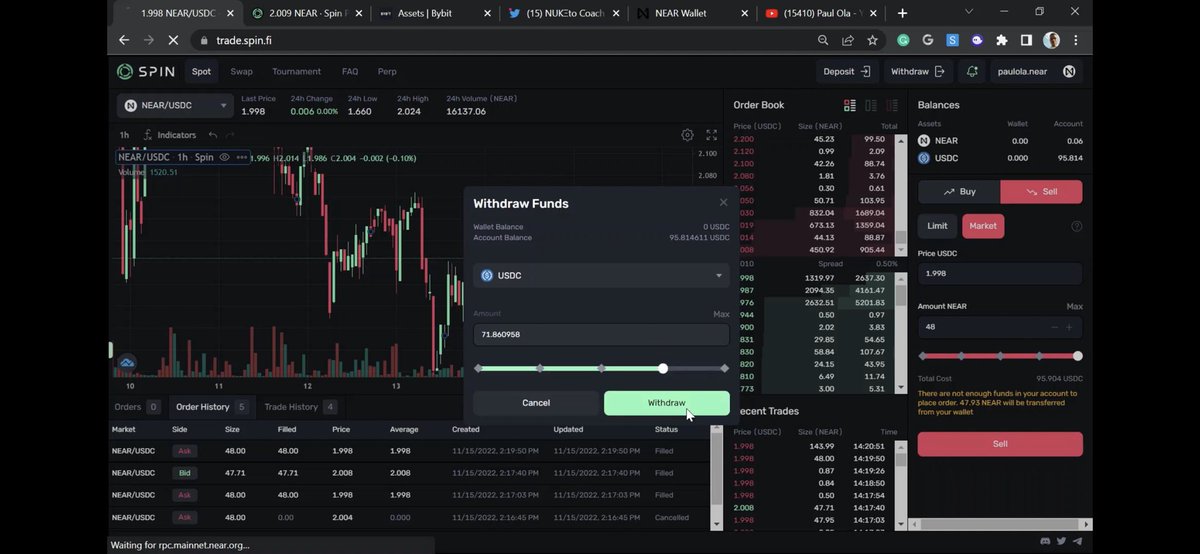Select the bids-only order book view icon
Viewport: 1200px width, 554px height.
tap(871, 105)
